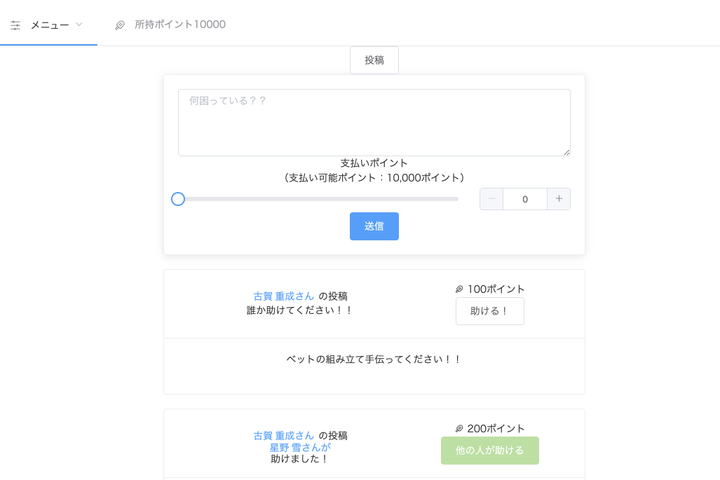Open 古賀 重成さん link in first post

283,296
